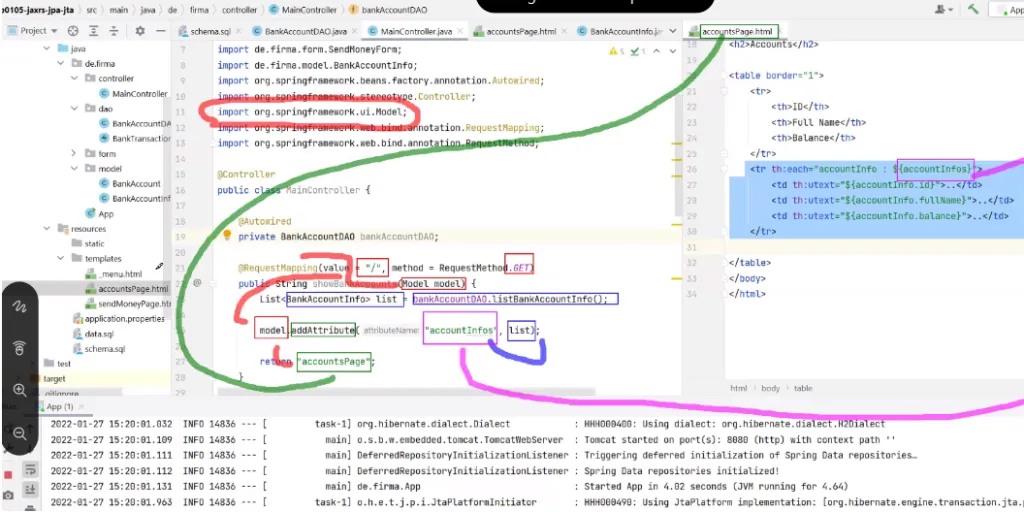Expand the form package

(74, 153)
